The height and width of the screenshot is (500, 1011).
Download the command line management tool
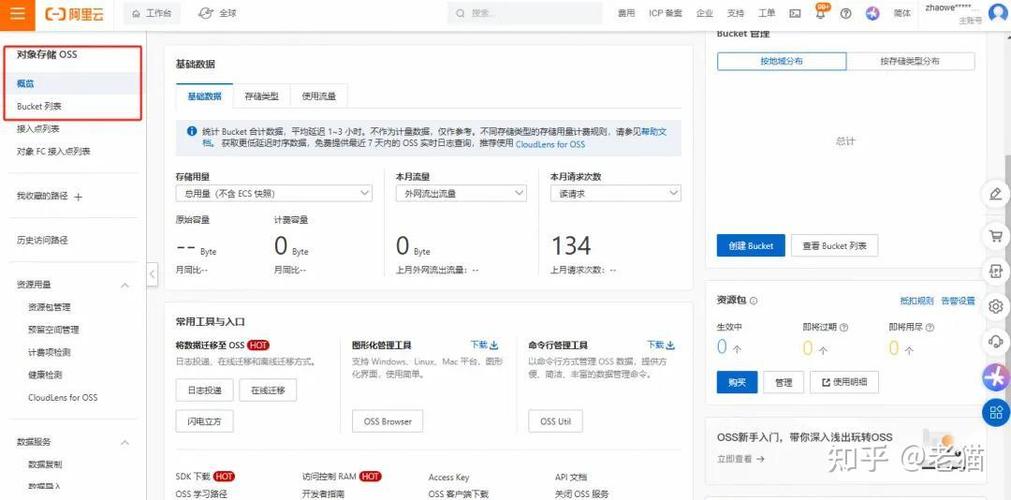click(x=660, y=345)
